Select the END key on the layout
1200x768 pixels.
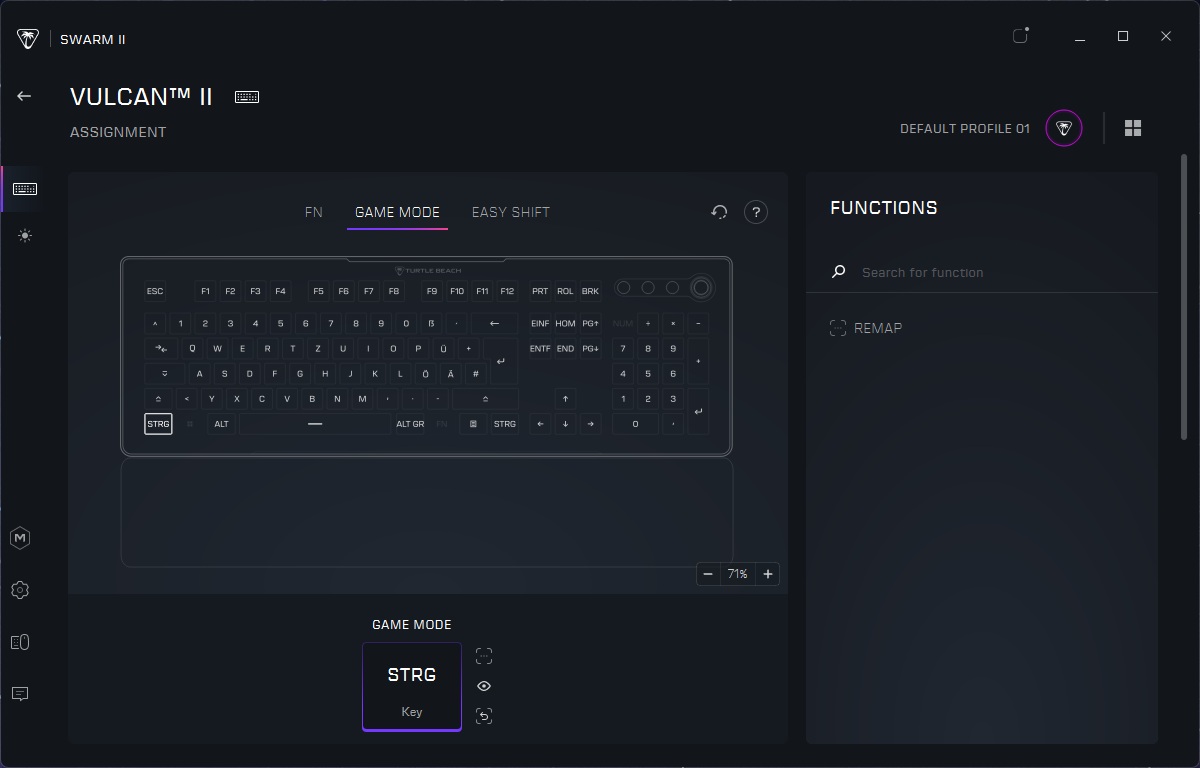click(x=565, y=348)
